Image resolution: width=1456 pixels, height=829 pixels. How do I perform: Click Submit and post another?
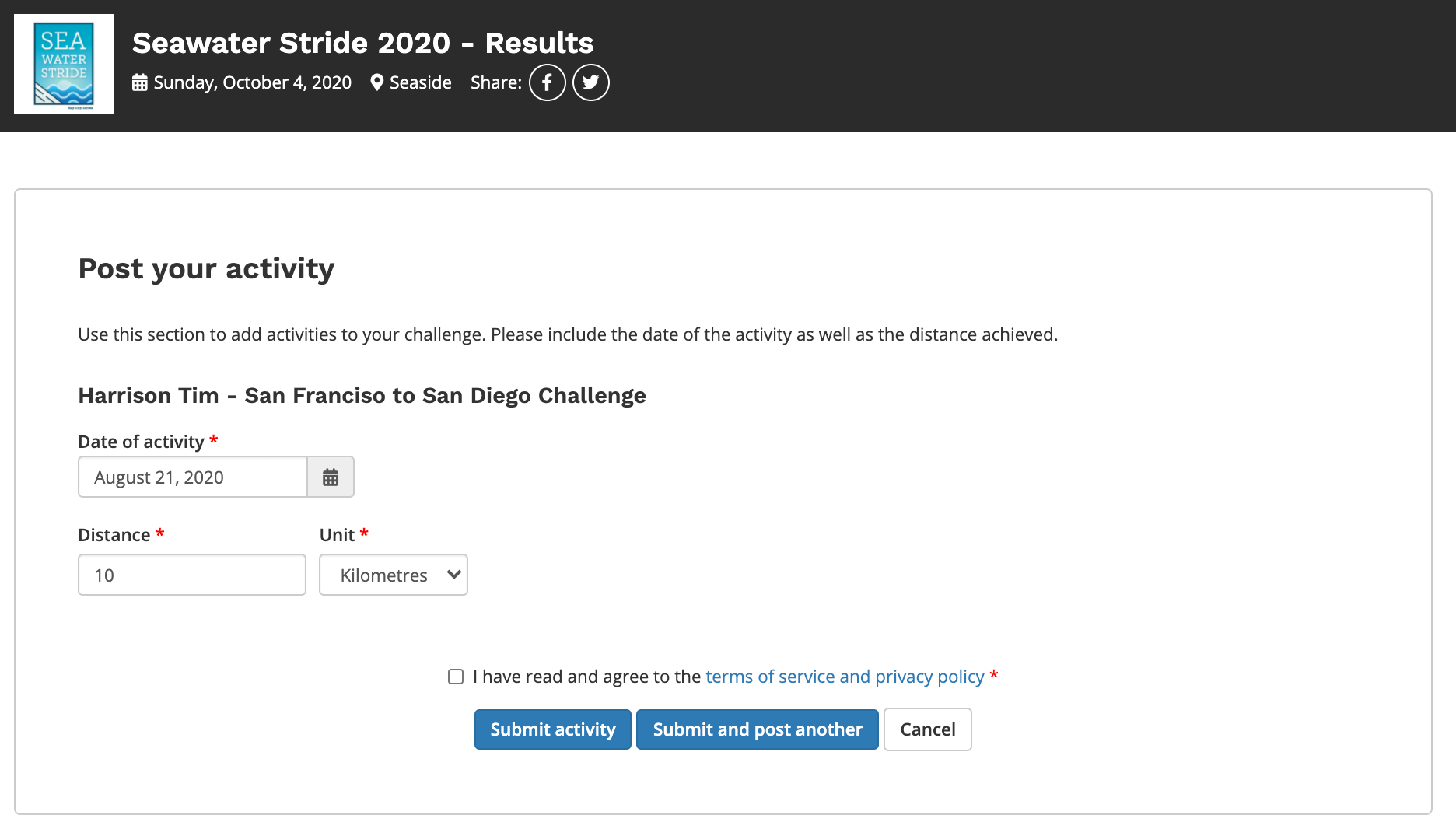tap(758, 729)
